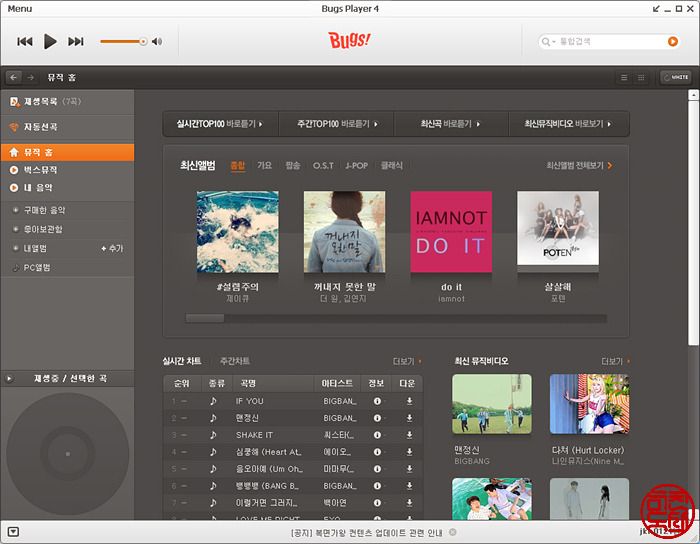Download 뱅뱅뱅 (BANG B.. track
This screenshot has height=544, width=700.
[x=409, y=486]
